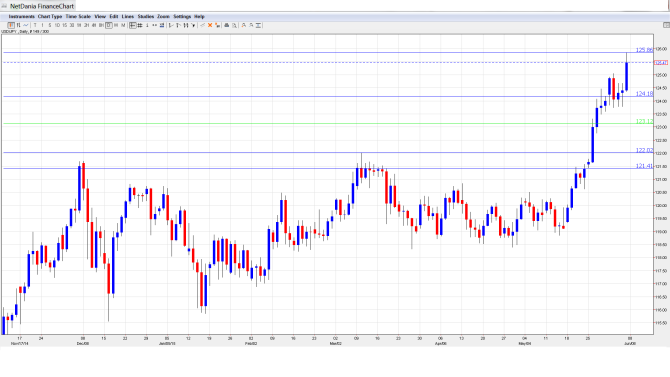Click the blue-dotted A icon

tap(251, 26)
